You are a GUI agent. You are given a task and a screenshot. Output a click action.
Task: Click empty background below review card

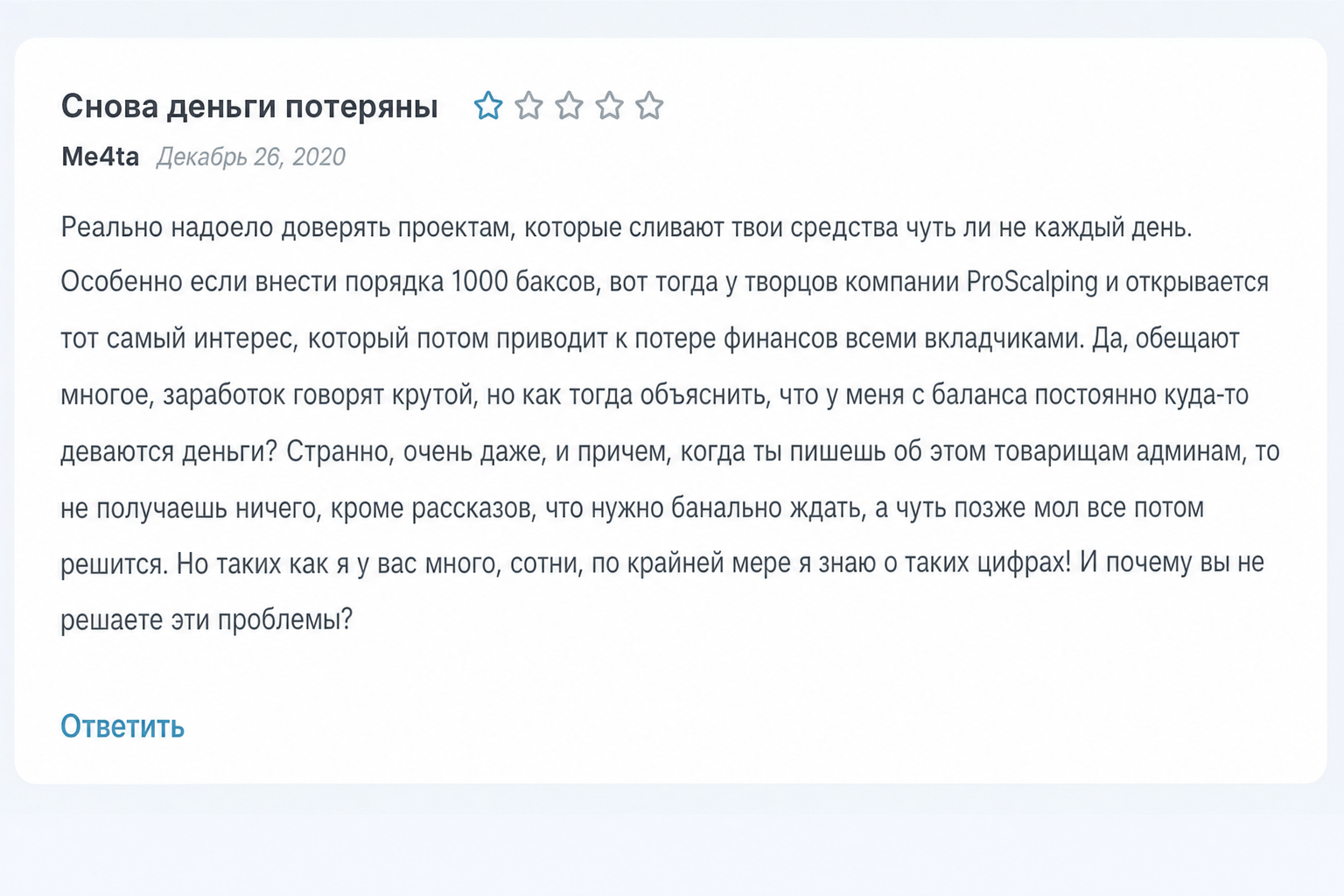pyautogui.click(x=672, y=840)
